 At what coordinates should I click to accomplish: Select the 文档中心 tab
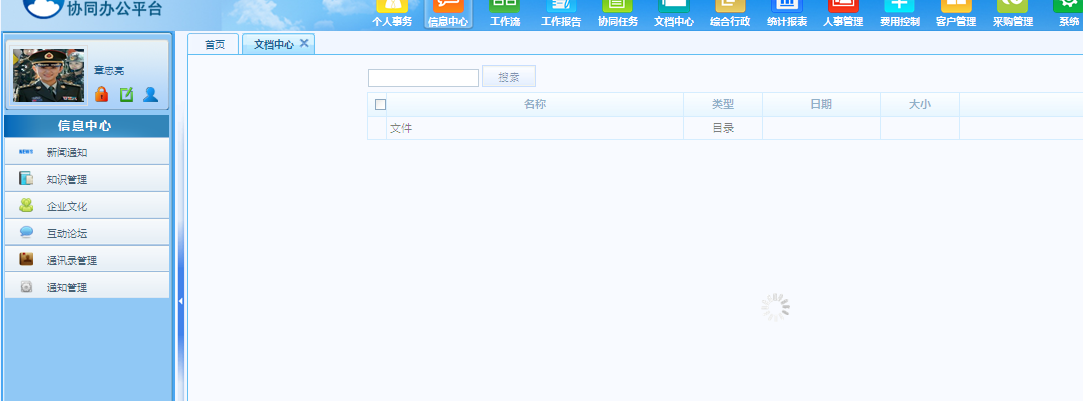pos(274,44)
